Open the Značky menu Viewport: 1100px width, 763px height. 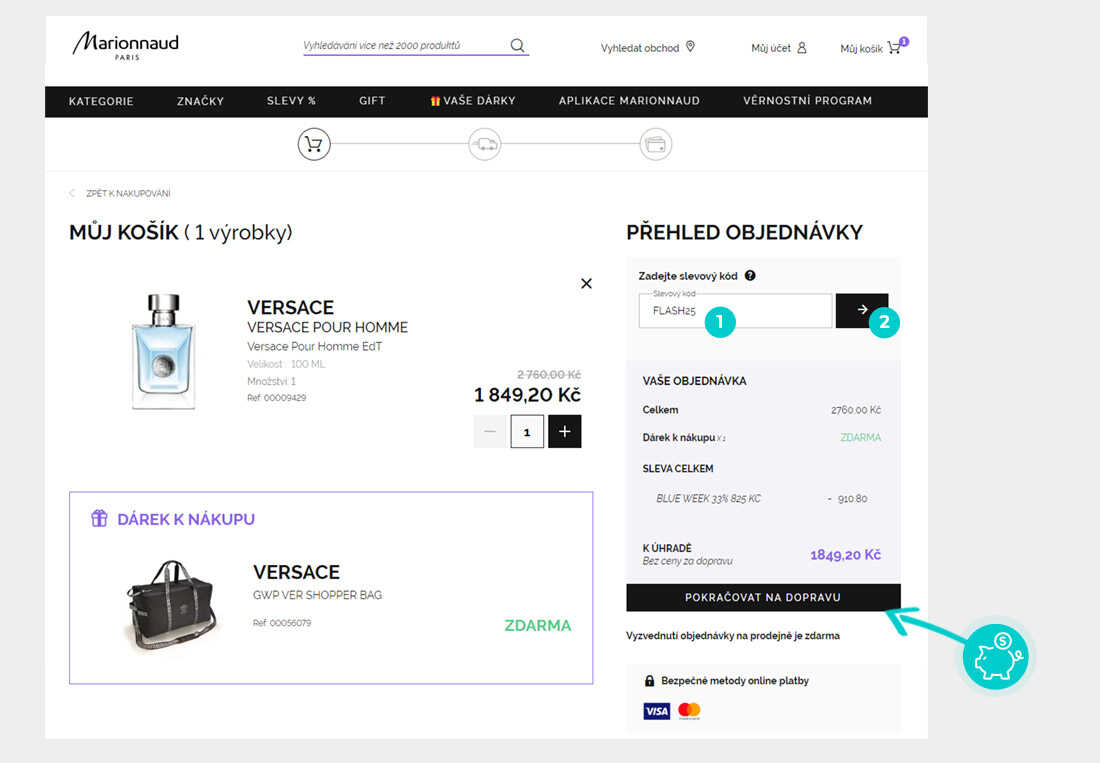200,101
